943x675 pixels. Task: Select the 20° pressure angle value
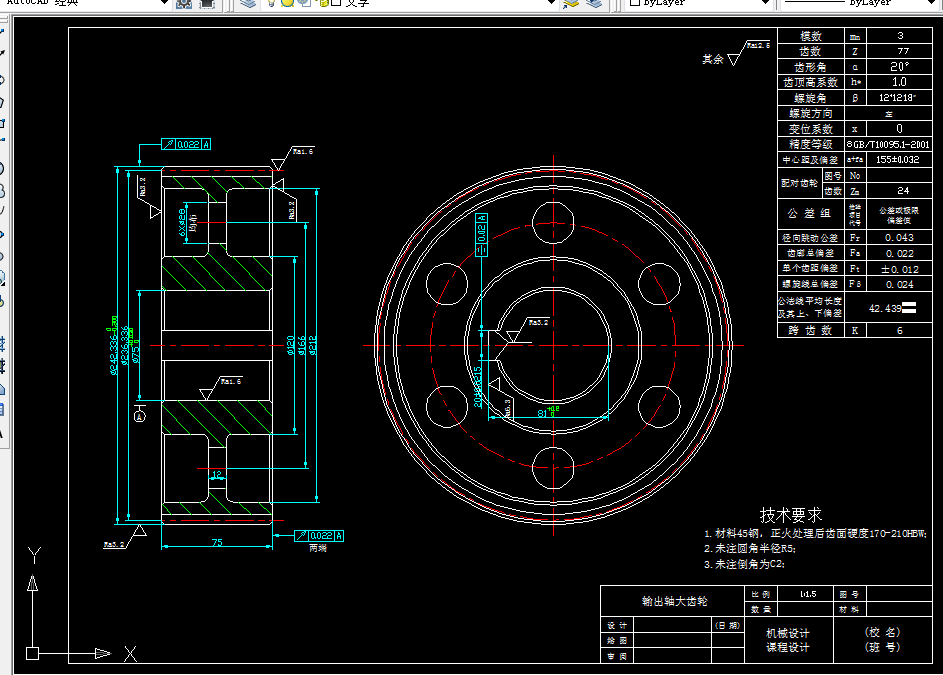pyautogui.click(x=900, y=66)
